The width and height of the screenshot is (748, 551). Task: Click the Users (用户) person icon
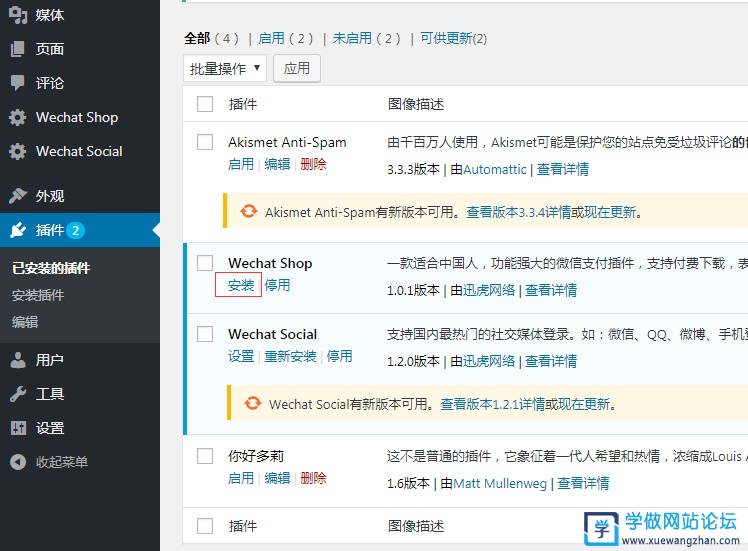17,360
